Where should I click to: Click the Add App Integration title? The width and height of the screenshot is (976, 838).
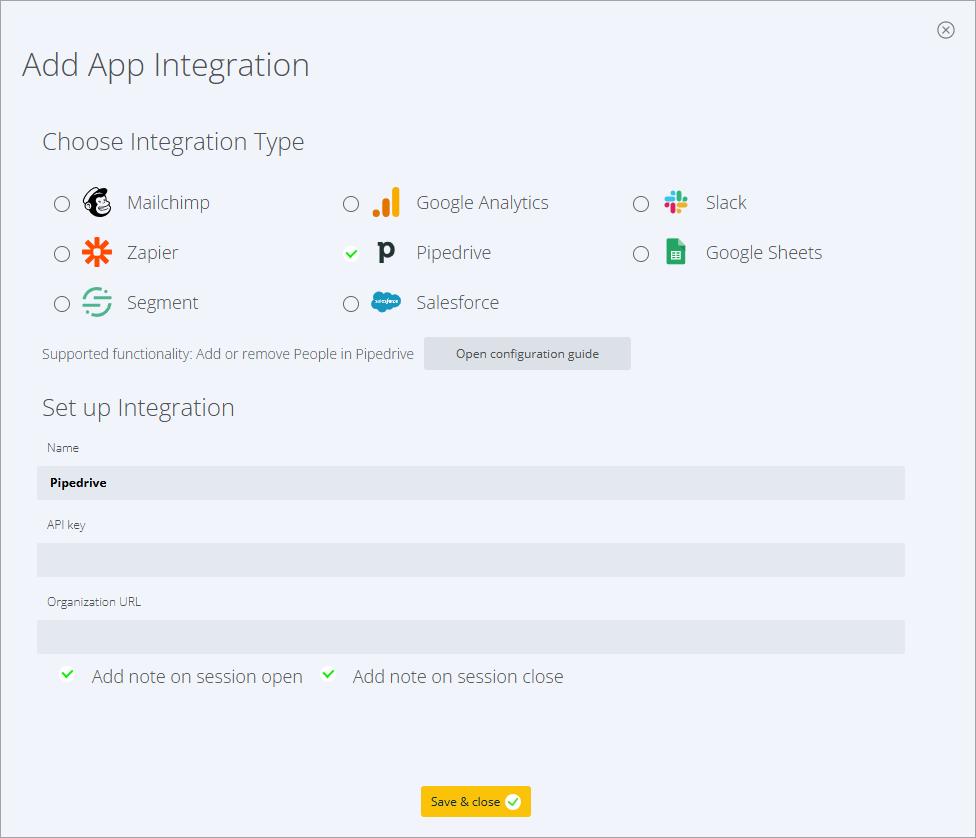[166, 66]
